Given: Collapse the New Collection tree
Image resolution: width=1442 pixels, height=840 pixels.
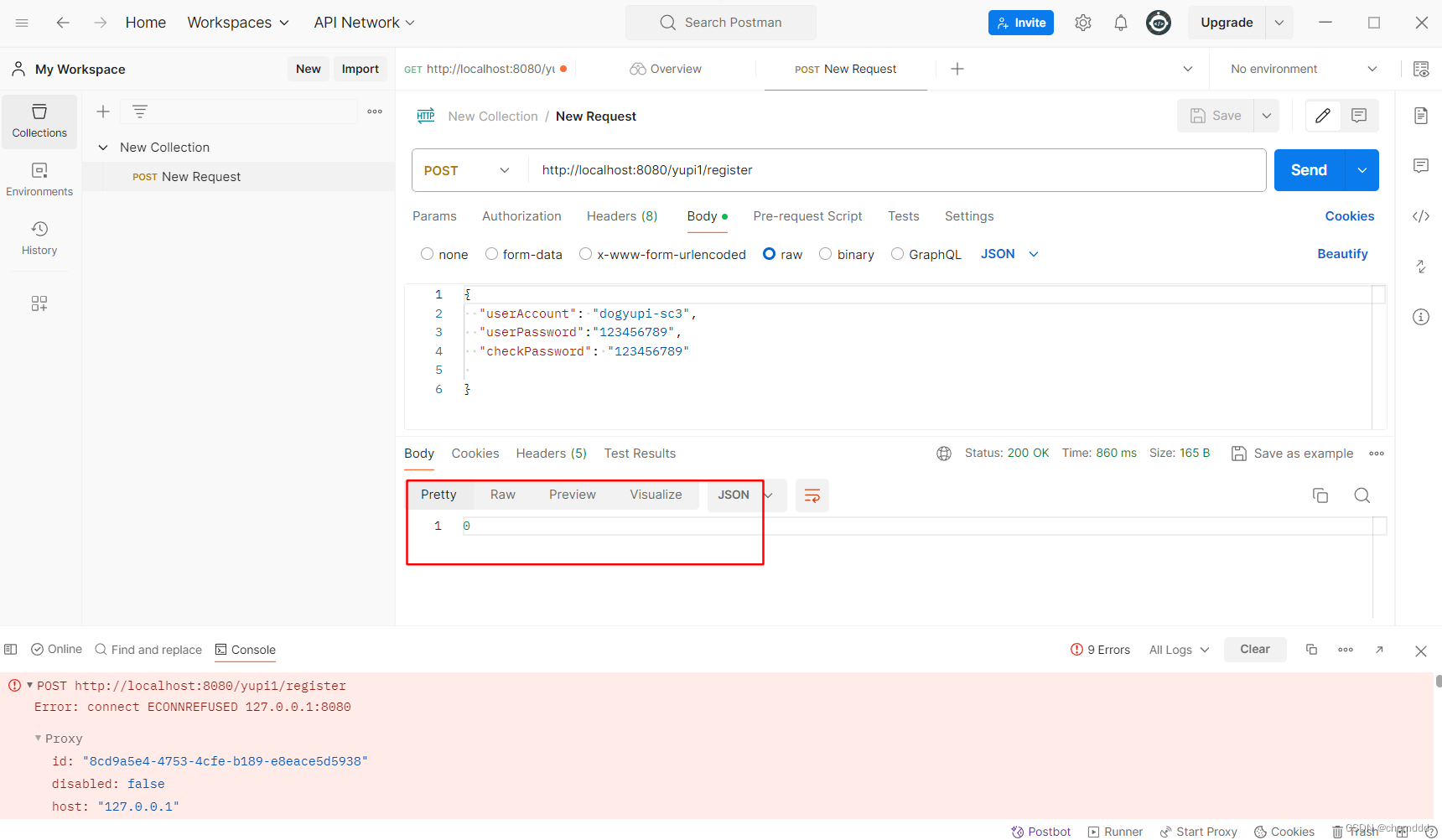Looking at the screenshot, I should [x=103, y=148].
